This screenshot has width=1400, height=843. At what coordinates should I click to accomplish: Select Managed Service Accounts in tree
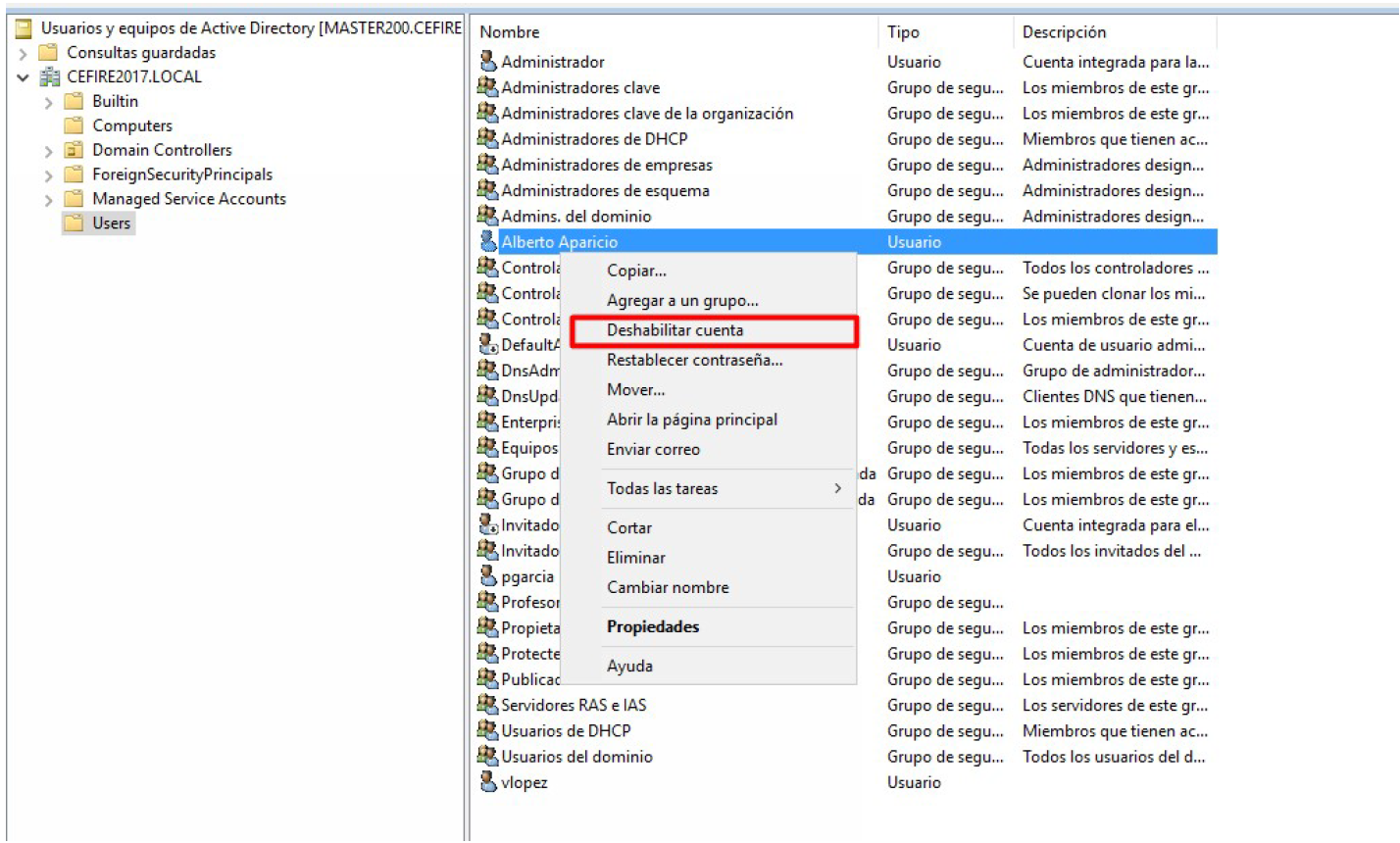click(189, 199)
